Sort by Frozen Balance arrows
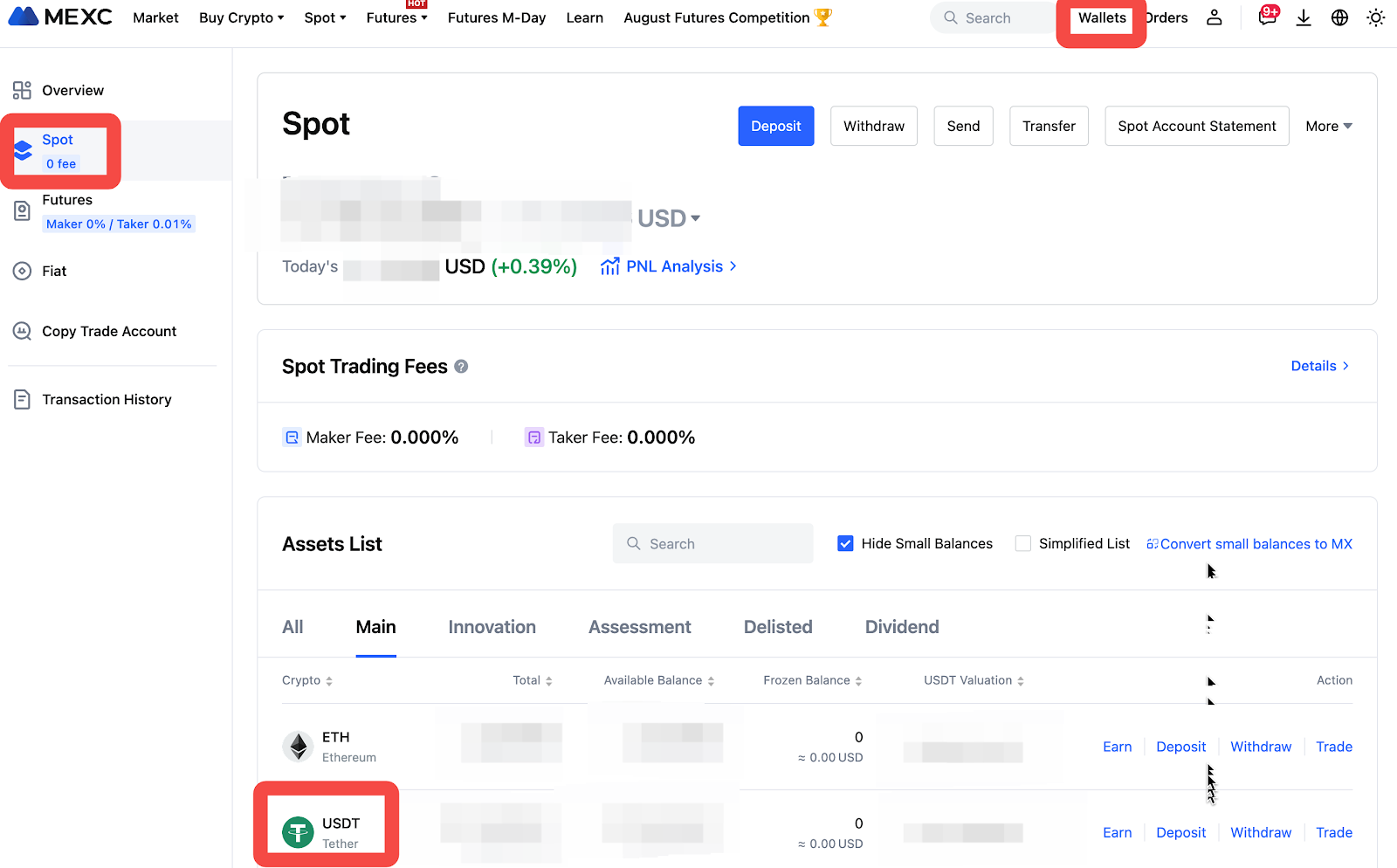The image size is (1397, 868). [858, 681]
